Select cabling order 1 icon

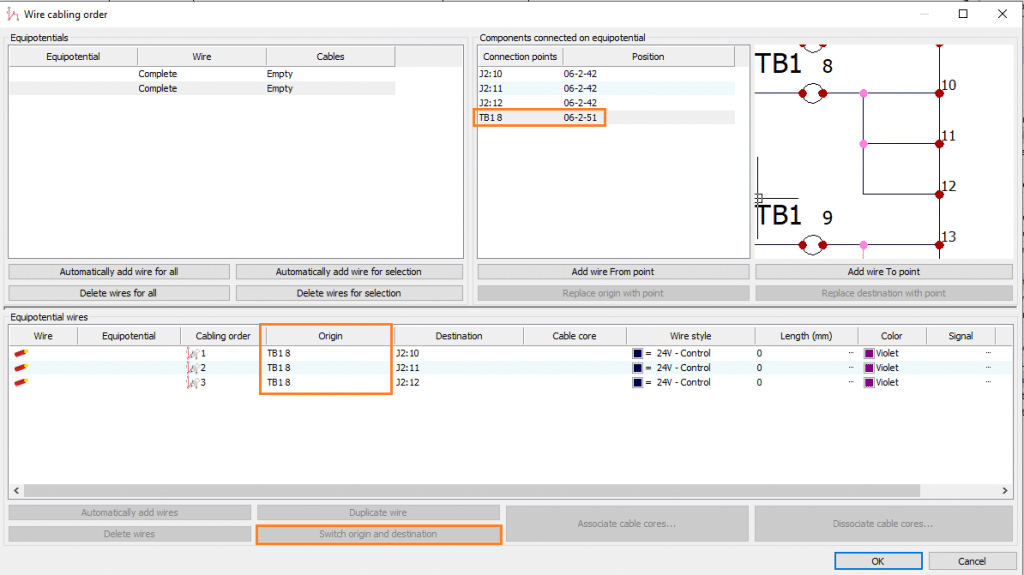[x=192, y=353]
